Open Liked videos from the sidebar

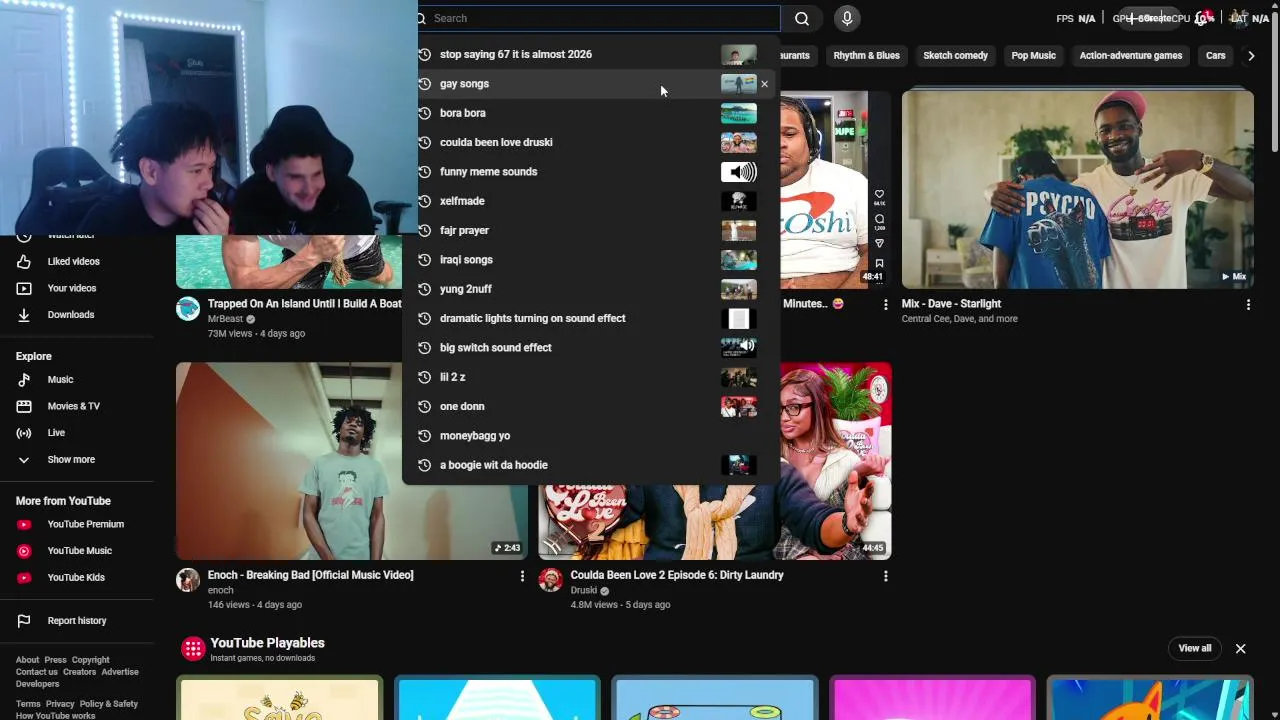tap(77, 262)
